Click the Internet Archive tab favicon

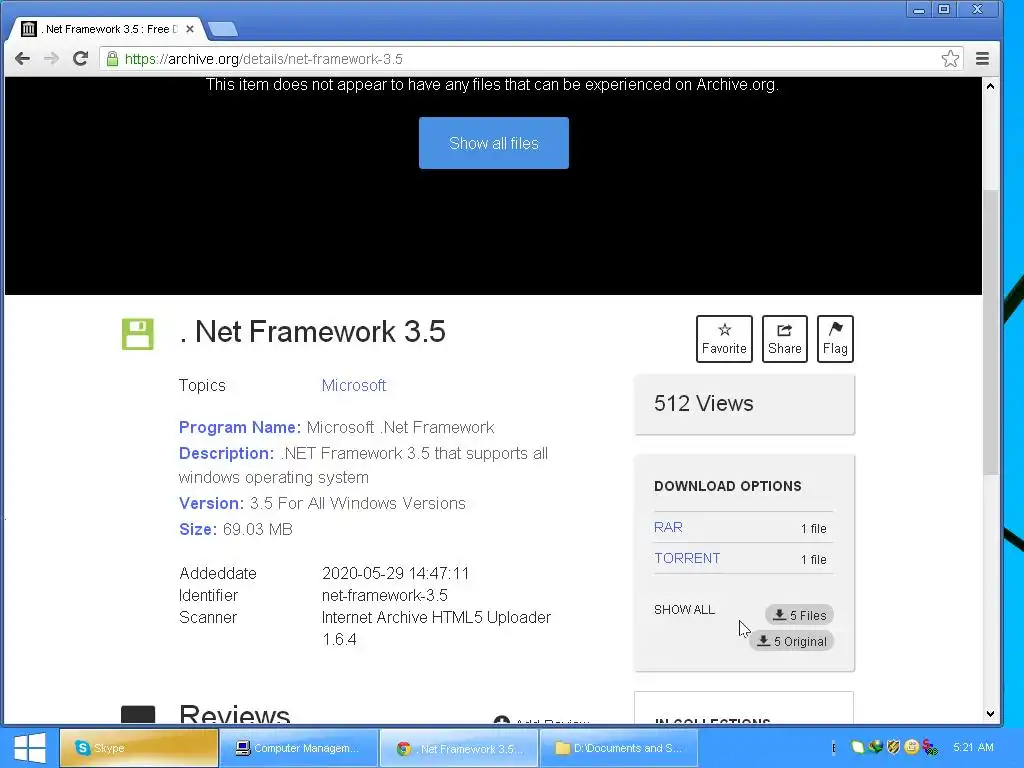pos(28,29)
